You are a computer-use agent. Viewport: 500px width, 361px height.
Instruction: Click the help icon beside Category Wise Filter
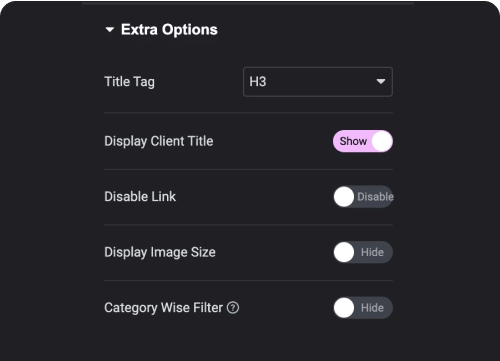coord(233,308)
